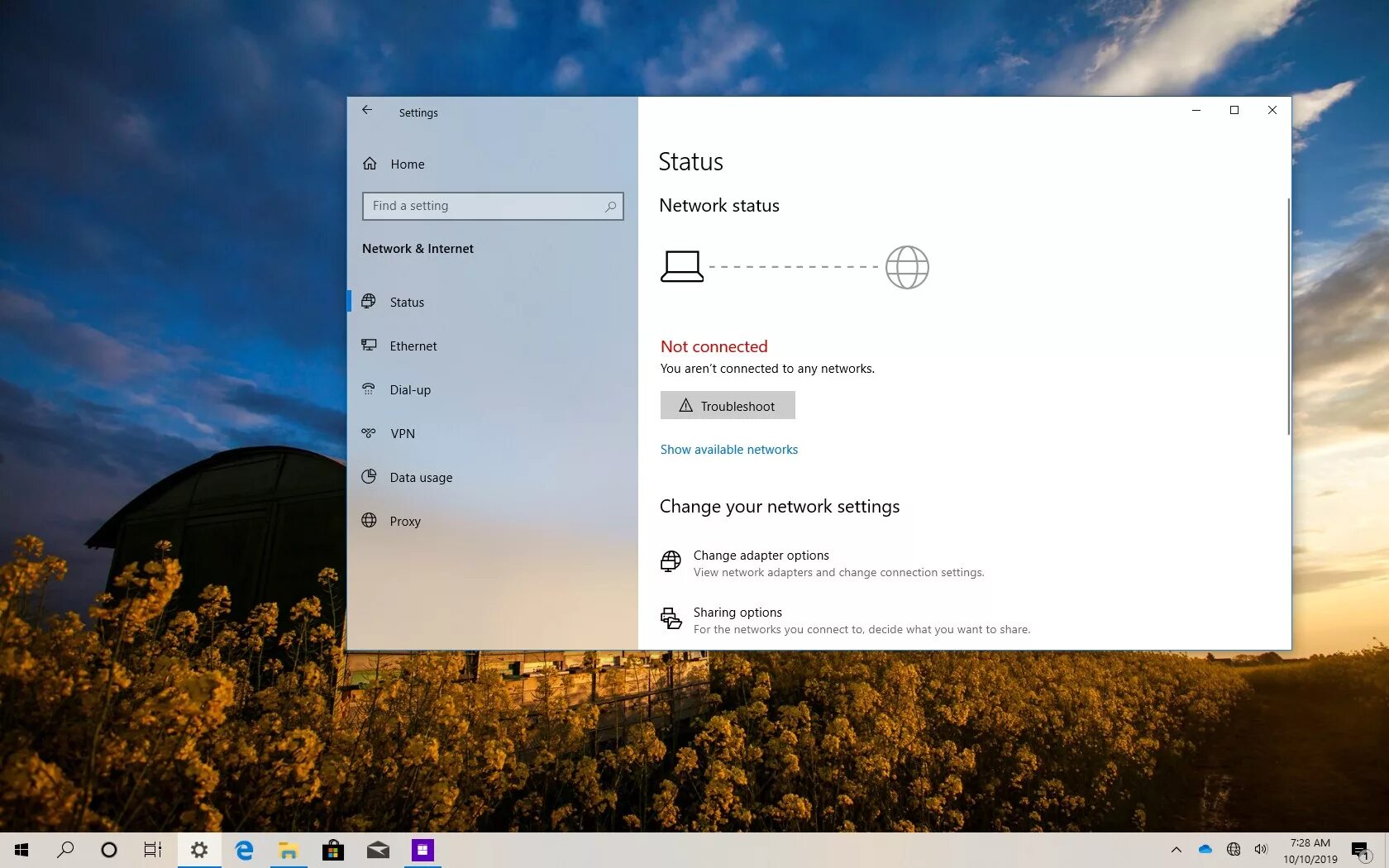Expand hidden icons in the system tray
Viewport: 1389px width, 868px height.
click(1176, 849)
